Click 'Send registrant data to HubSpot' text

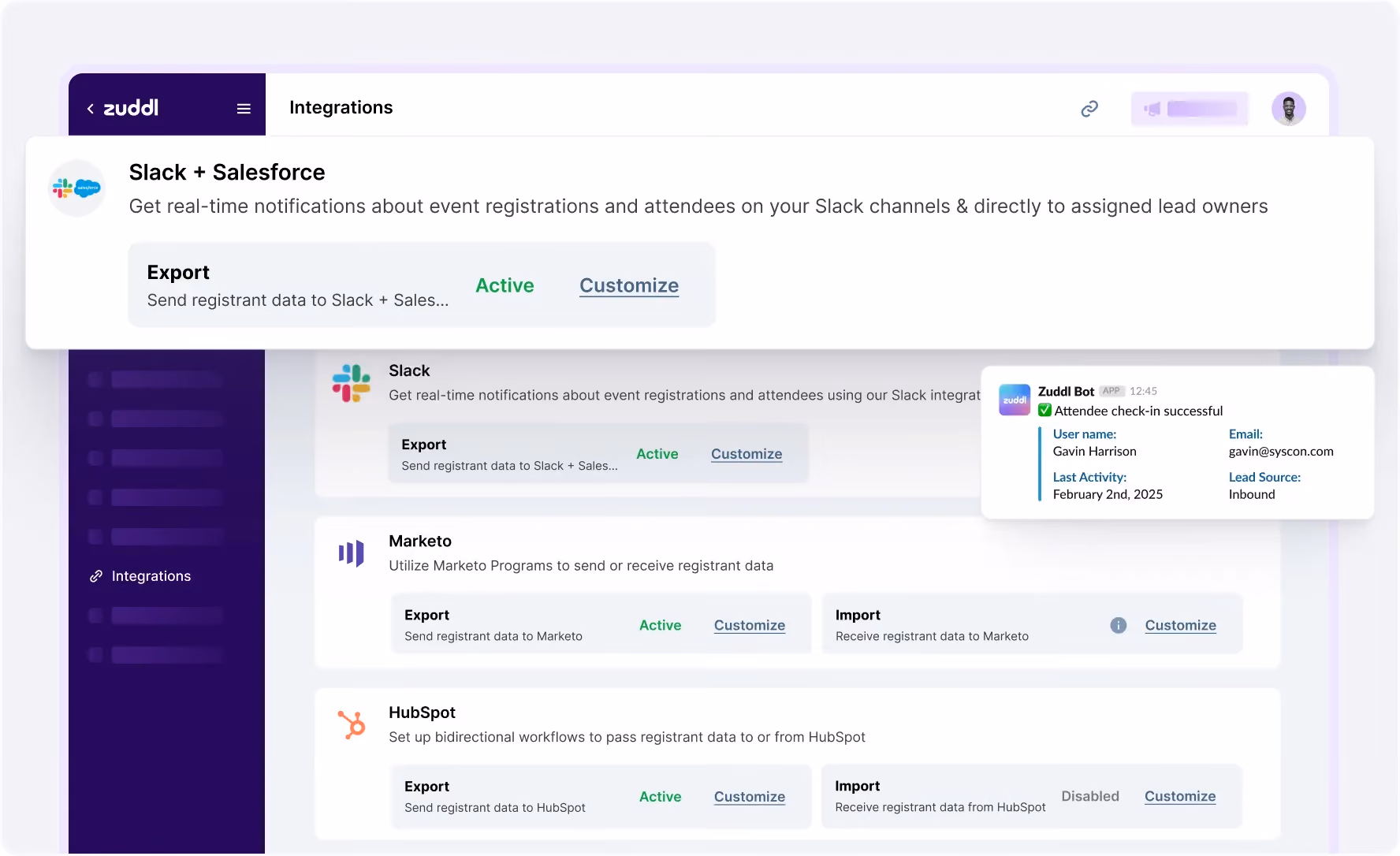(x=495, y=808)
